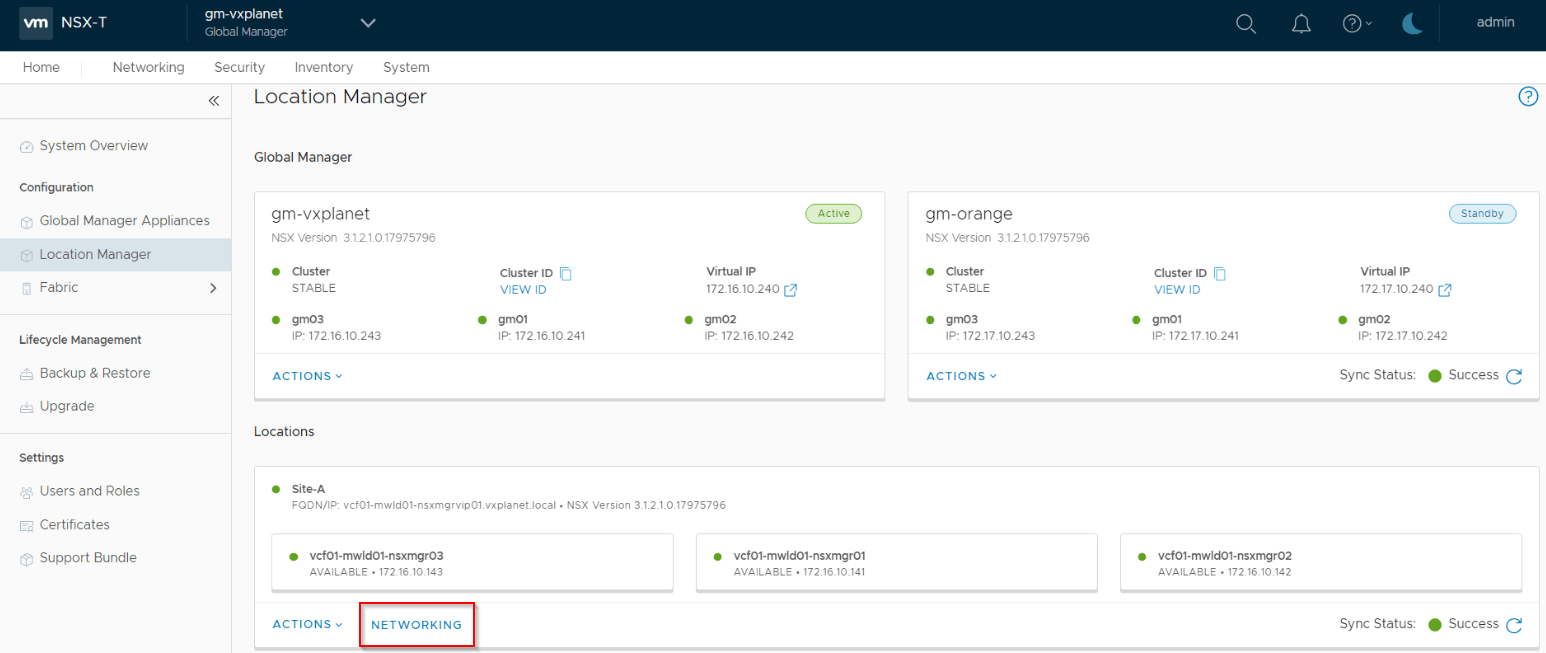Image resolution: width=1546 pixels, height=653 pixels.
Task: Click the gm-orange card title
Action: coord(969,214)
